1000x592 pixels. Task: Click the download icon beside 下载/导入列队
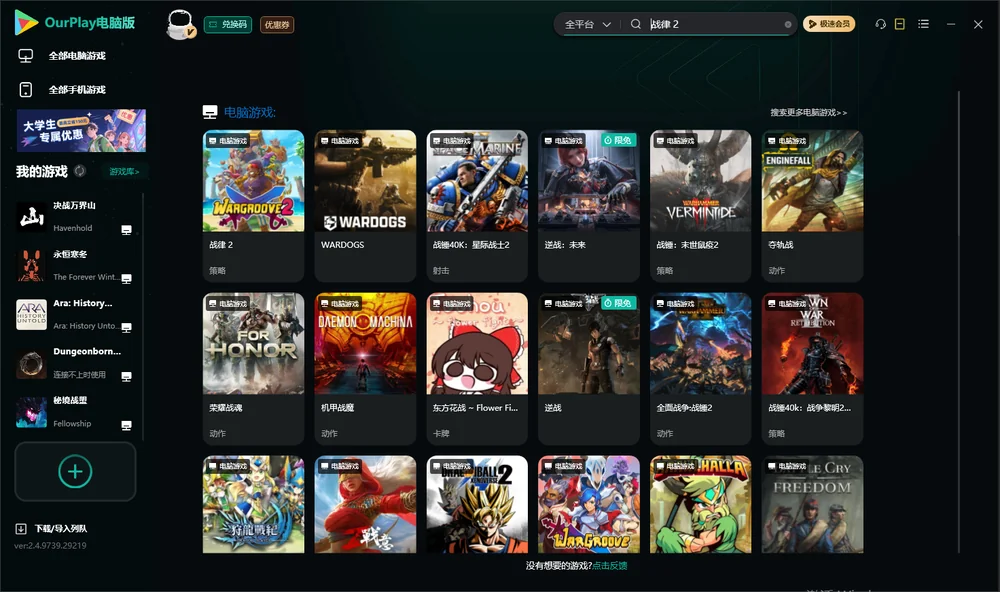click(21, 528)
